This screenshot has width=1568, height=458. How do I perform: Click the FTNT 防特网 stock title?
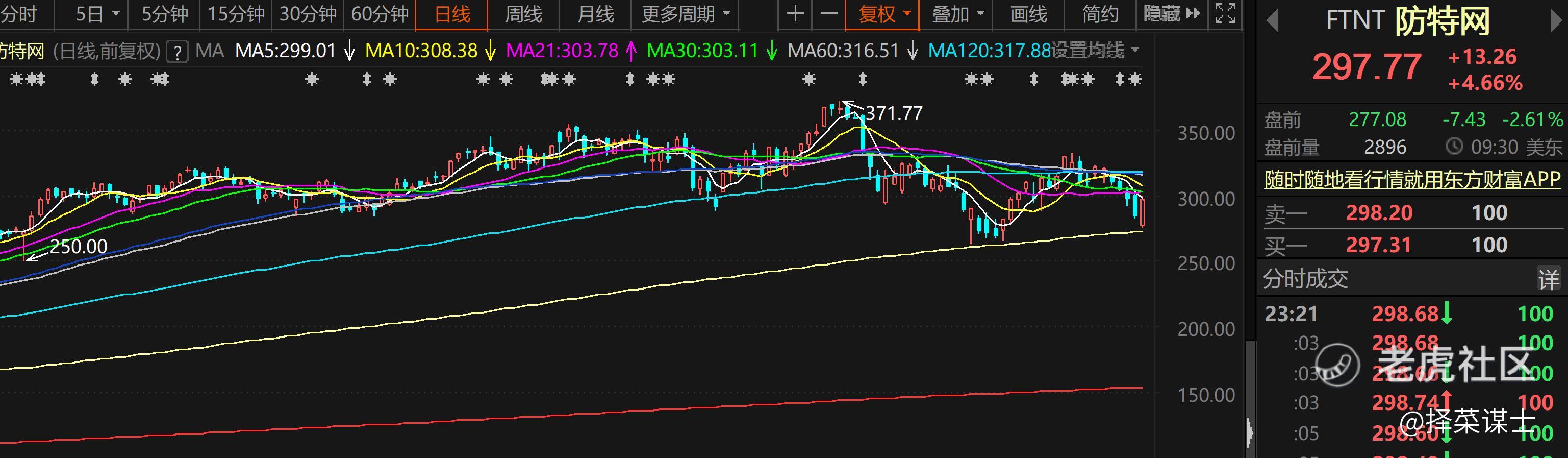[x=1407, y=21]
